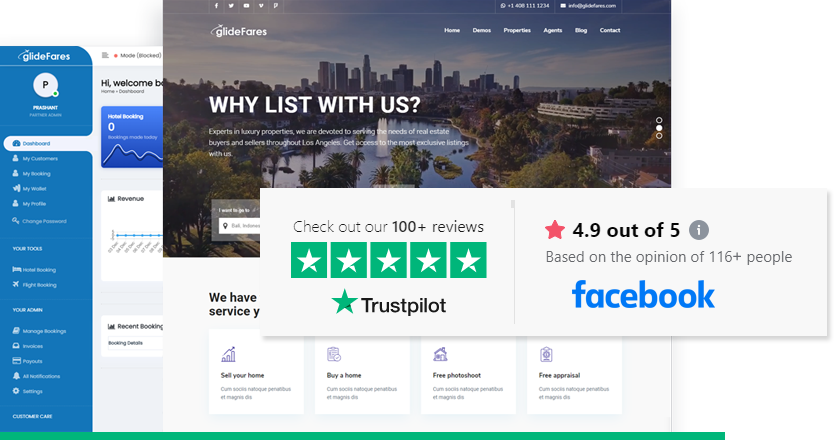Select the first hero slider dot
Viewport: 834px width, 440px height.
[x=659, y=120]
